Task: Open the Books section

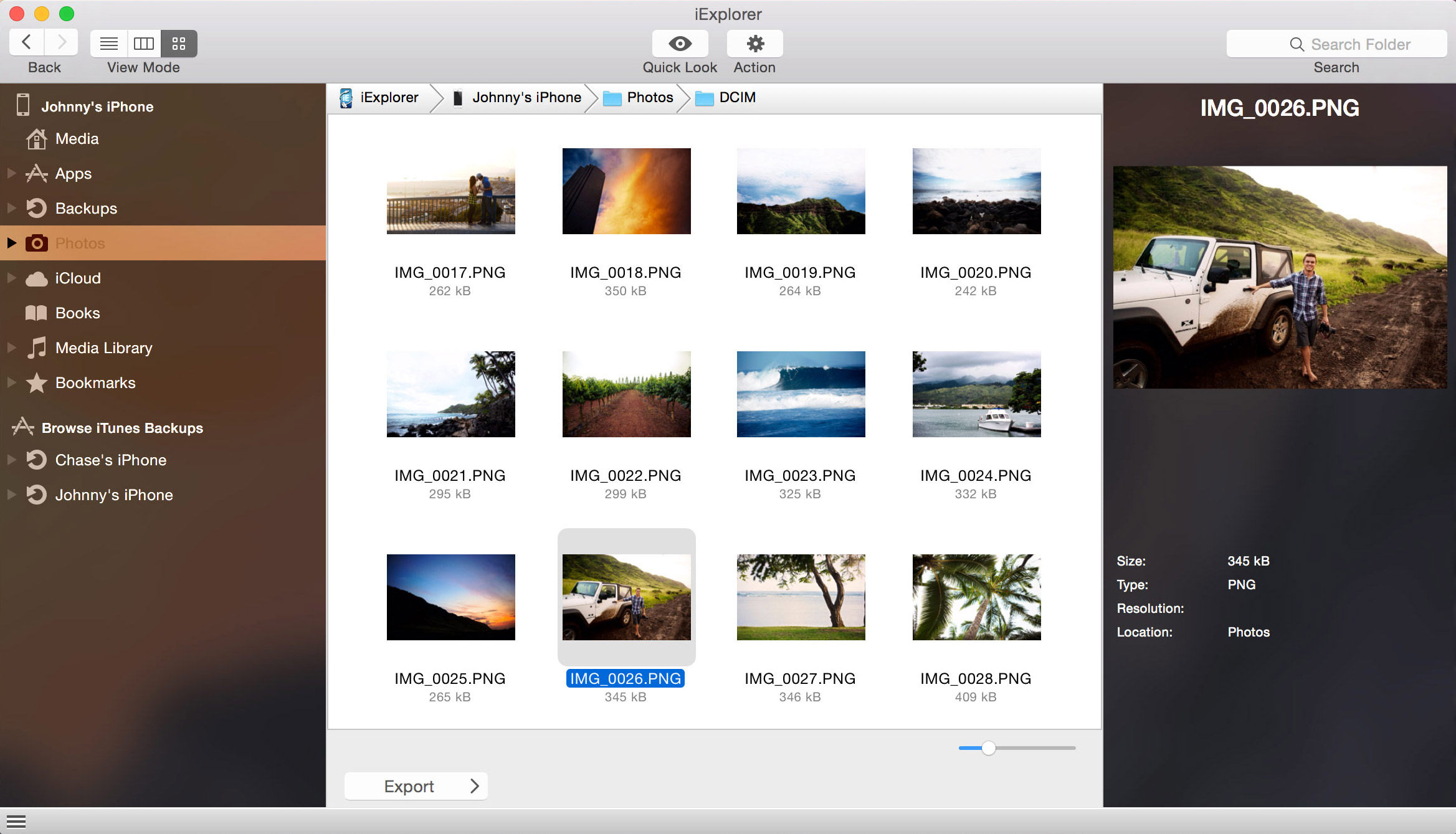Action: coord(77,313)
